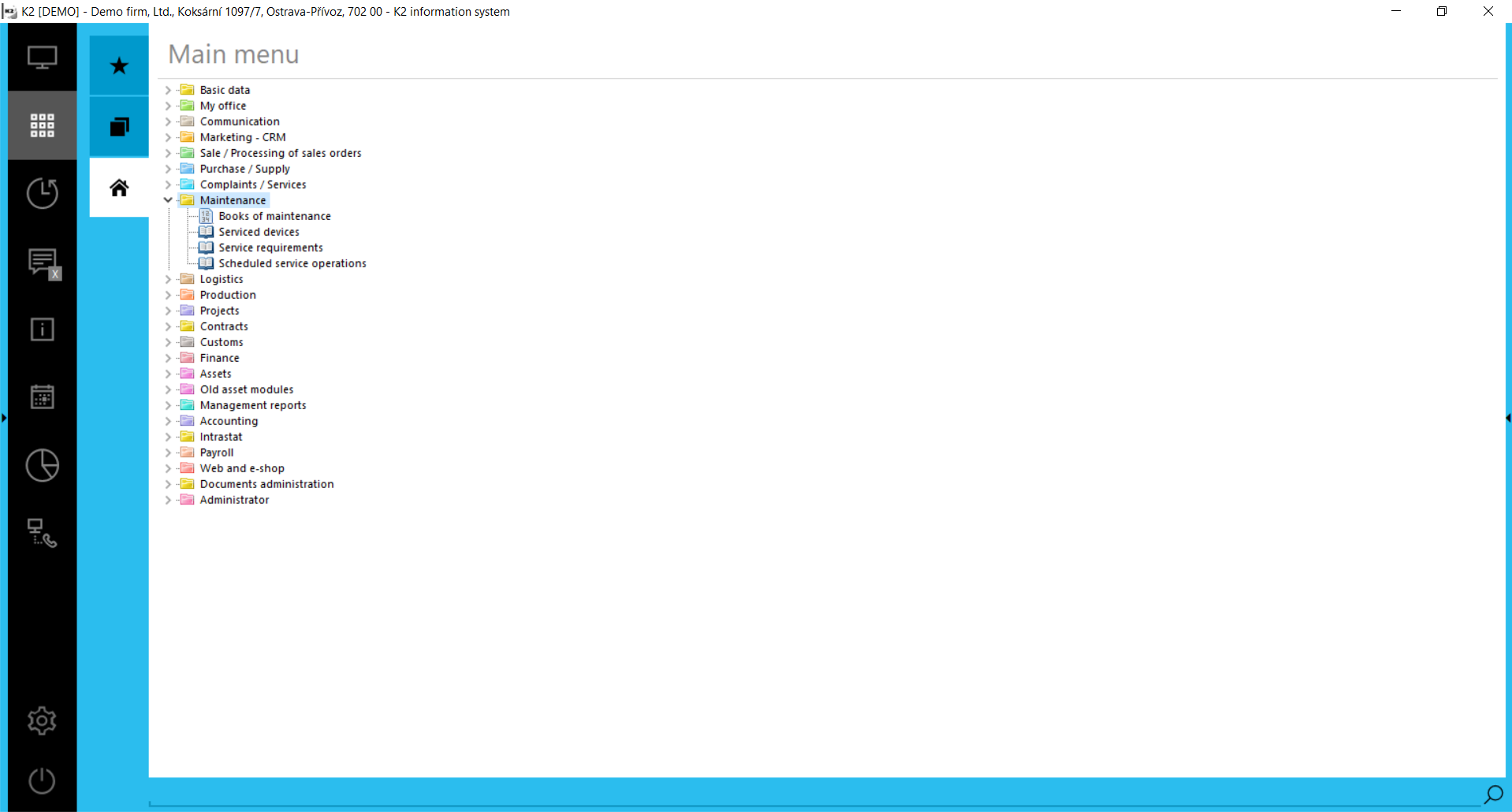Expand the Basic data folder
The width and height of the screenshot is (1512, 812).
(x=168, y=90)
